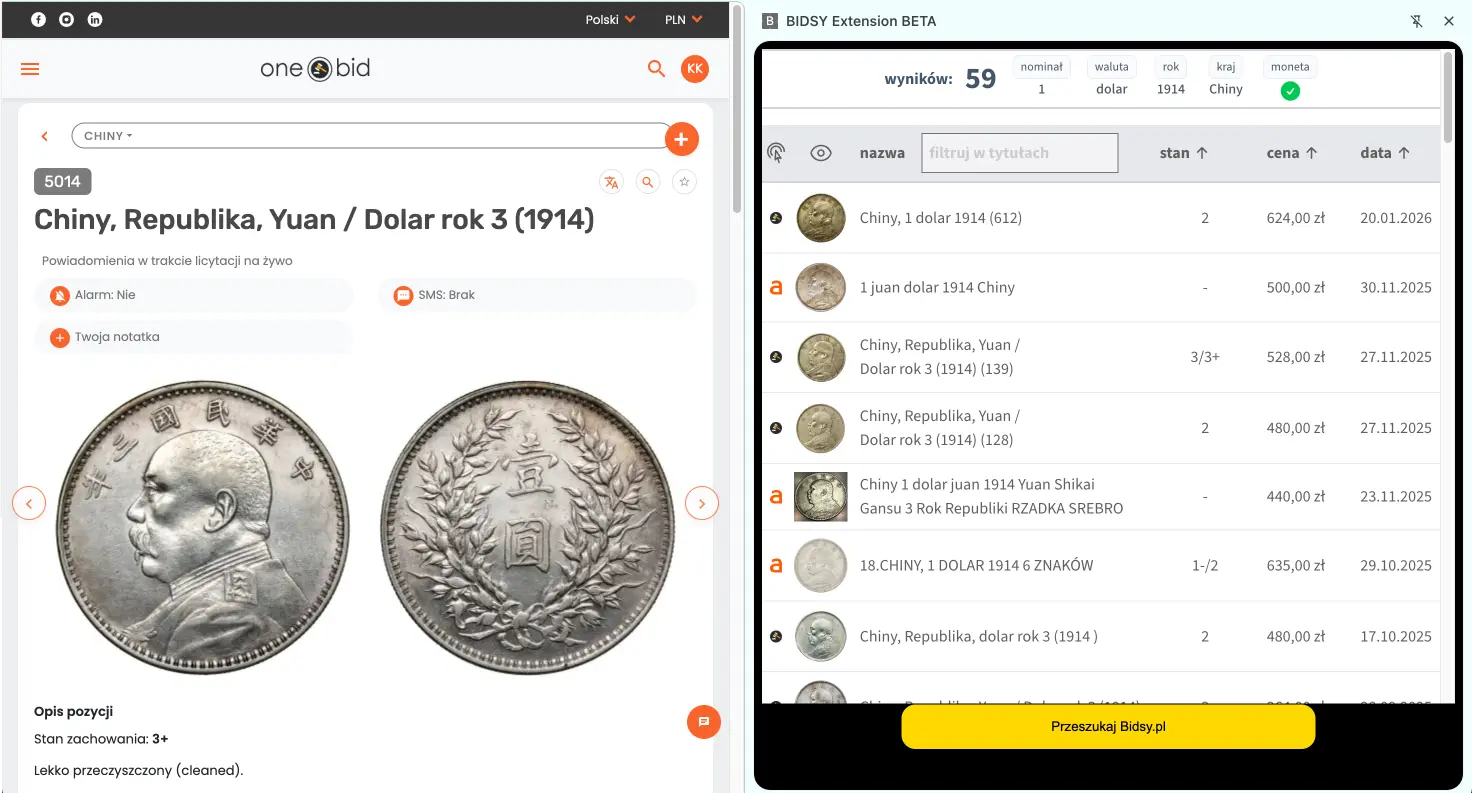
Task: Open the LinkedIn social icon
Action: point(95,19)
